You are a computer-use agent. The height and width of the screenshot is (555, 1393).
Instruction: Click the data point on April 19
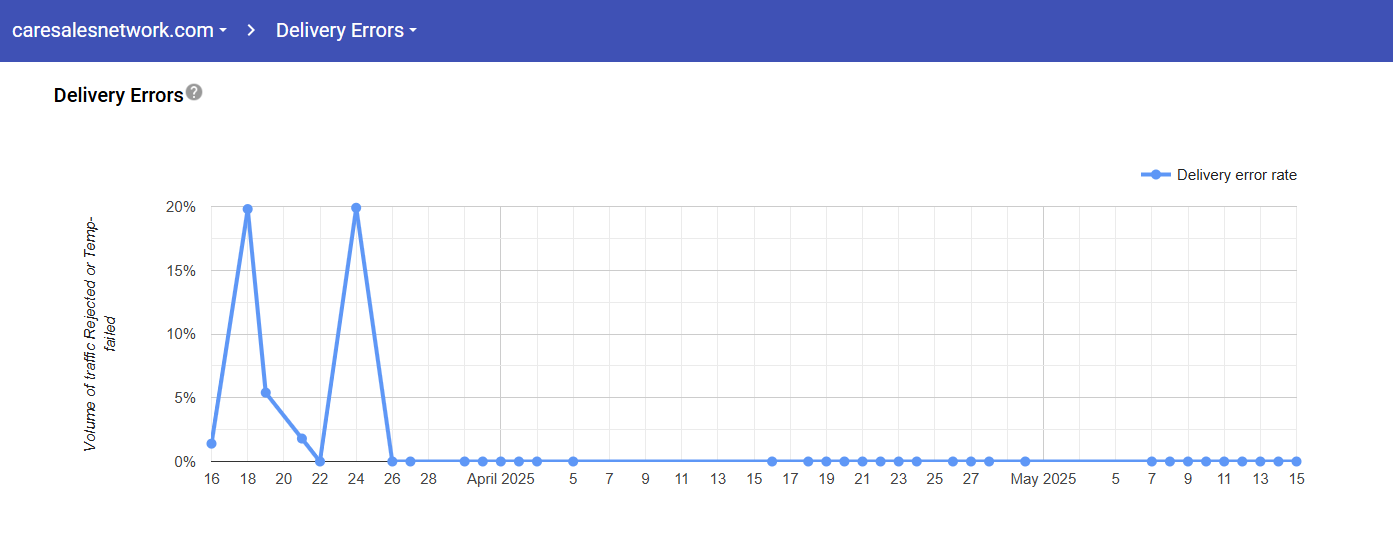click(826, 461)
